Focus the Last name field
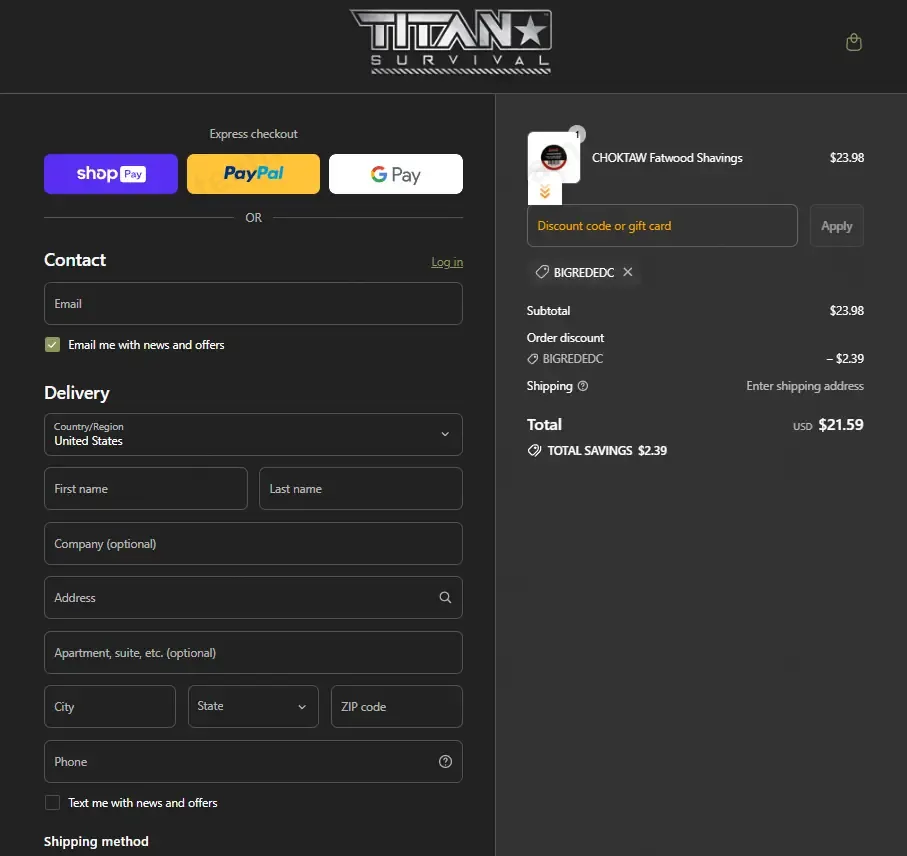The height and width of the screenshot is (856, 907). click(x=361, y=489)
